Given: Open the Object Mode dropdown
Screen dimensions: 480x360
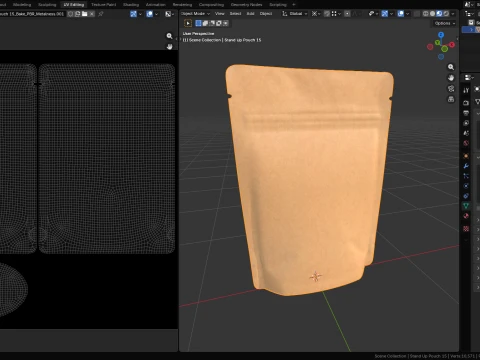Looking at the screenshot, I should tap(195, 14).
